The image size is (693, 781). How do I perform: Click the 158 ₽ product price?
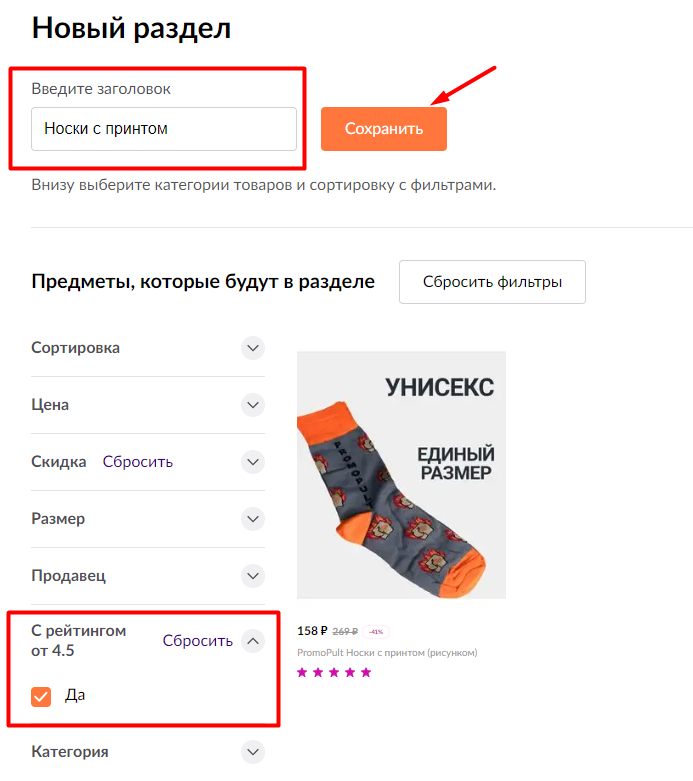pos(312,631)
